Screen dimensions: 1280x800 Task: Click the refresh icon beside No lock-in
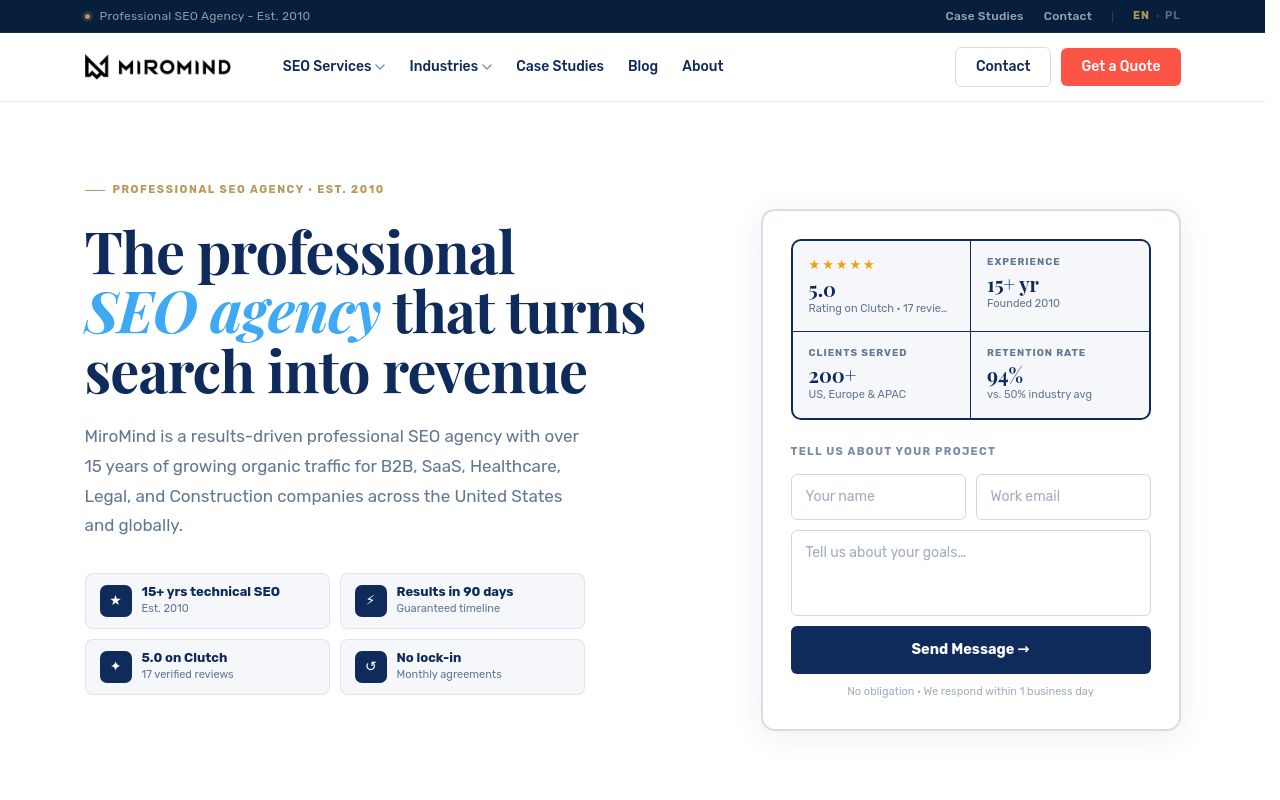pos(371,667)
